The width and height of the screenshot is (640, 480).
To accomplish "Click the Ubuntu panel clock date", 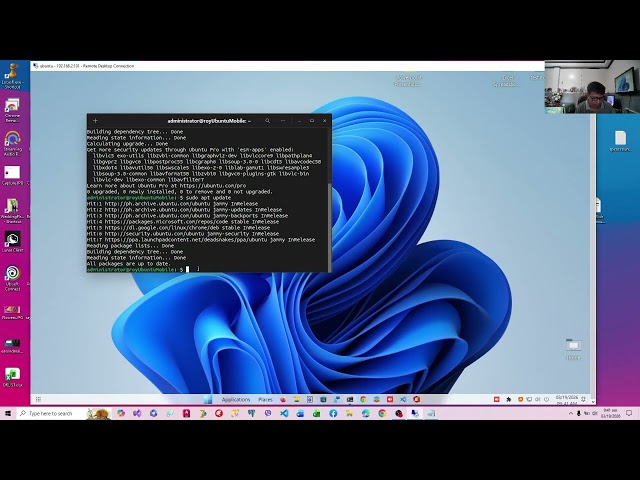I will 566,400.
